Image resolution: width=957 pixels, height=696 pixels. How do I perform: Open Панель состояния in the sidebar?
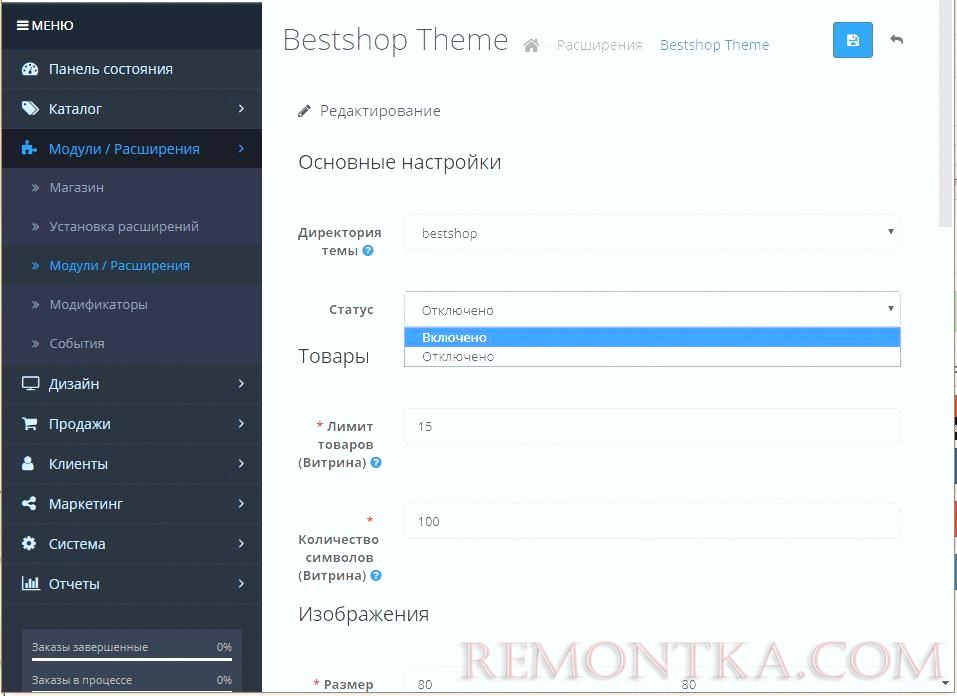(132, 69)
